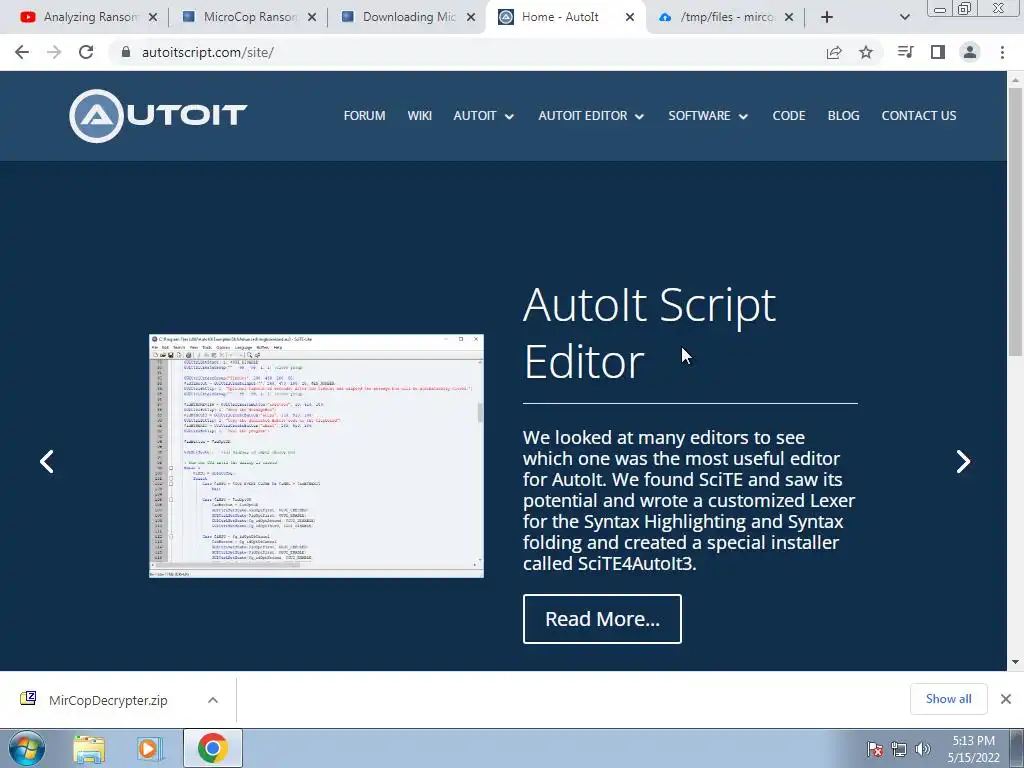1024x768 pixels.
Task: Open the FORUM link
Action: (364, 116)
